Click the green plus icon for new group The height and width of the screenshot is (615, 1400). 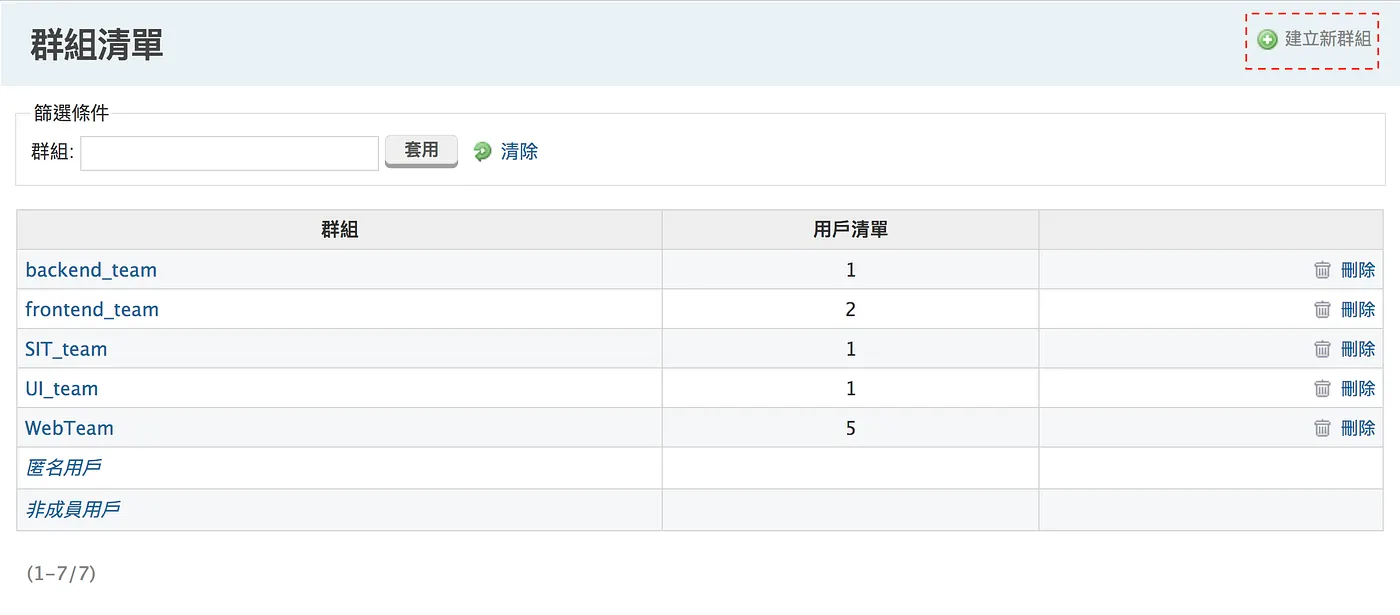point(1267,40)
